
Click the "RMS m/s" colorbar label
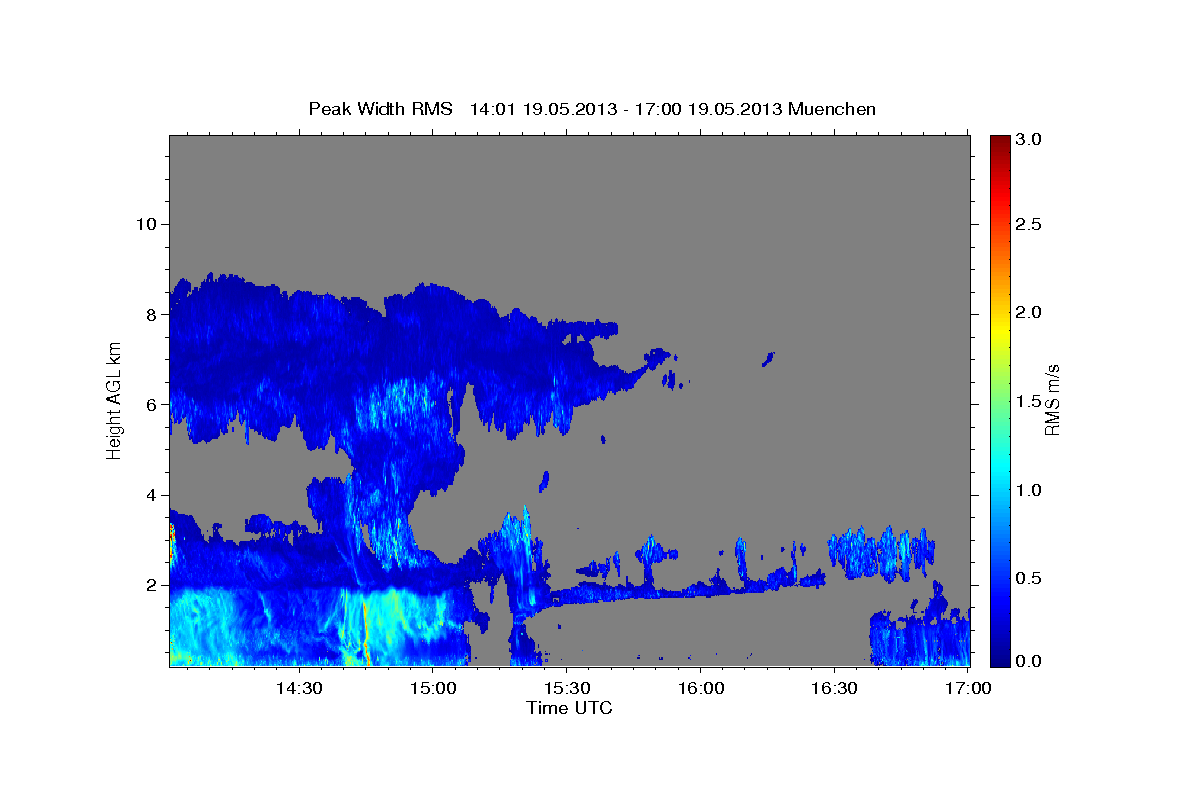coord(1051,400)
